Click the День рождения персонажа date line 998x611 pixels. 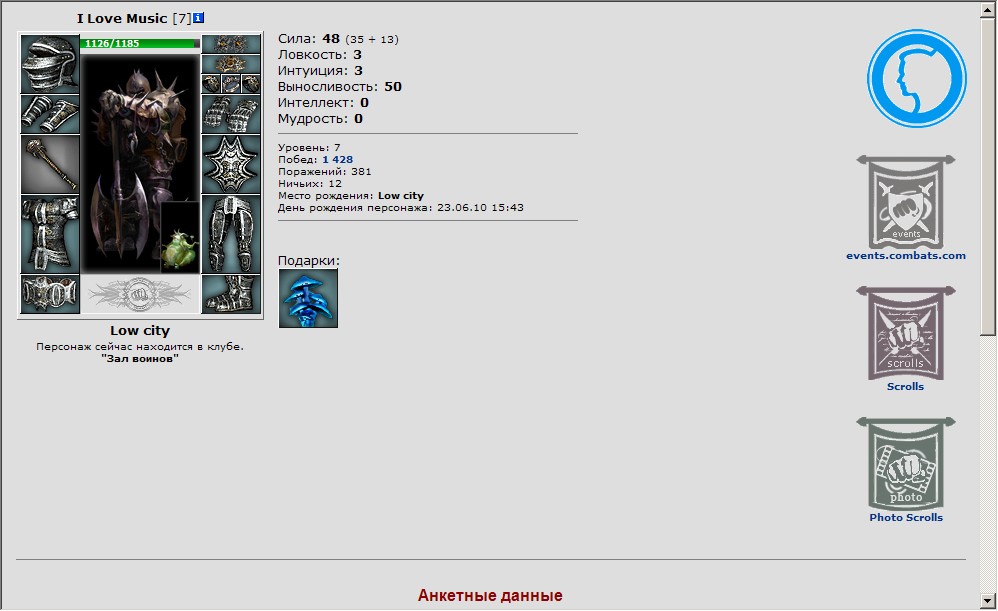(401, 207)
